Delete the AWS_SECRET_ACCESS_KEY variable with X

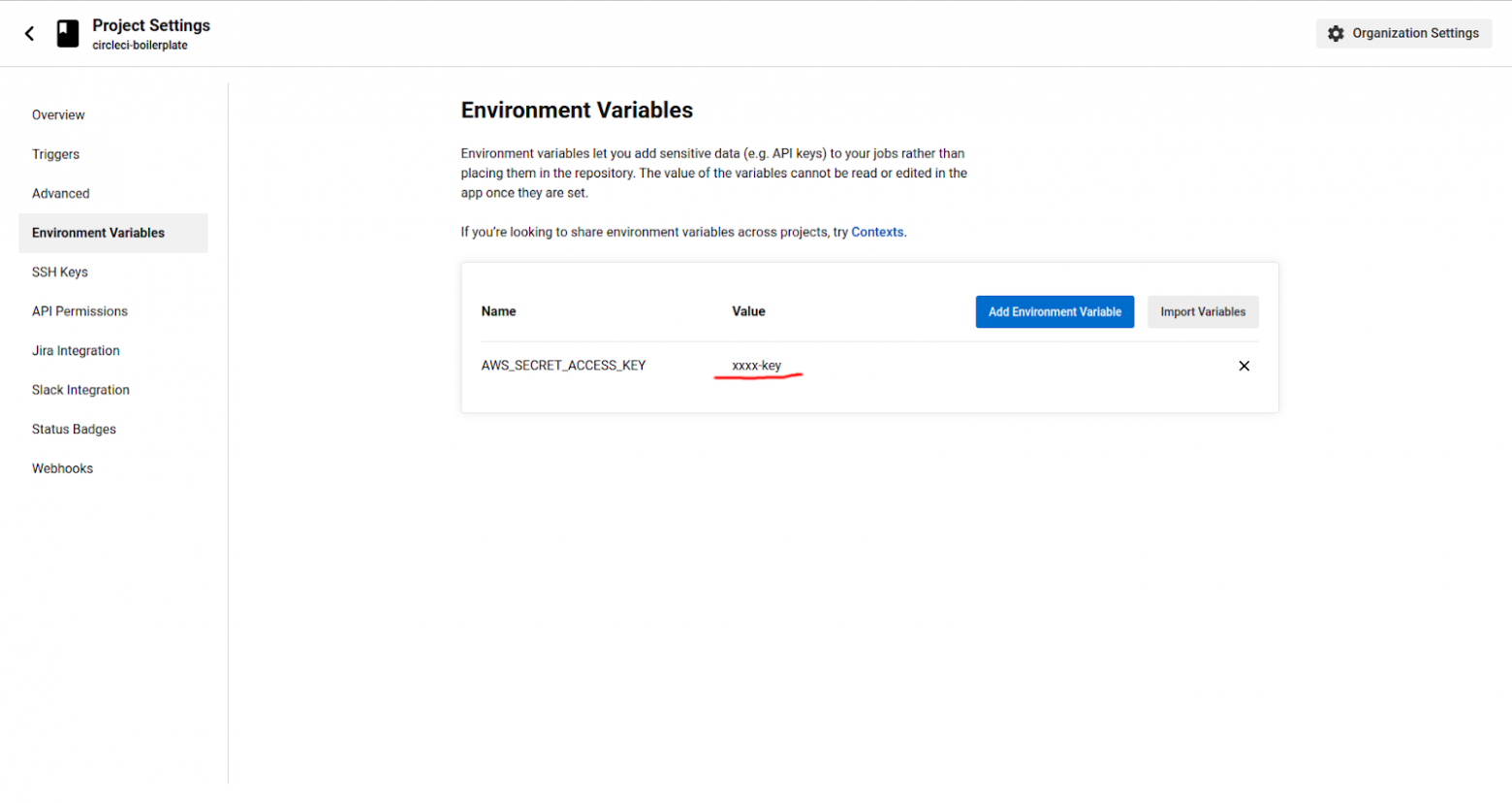pyautogui.click(x=1244, y=366)
